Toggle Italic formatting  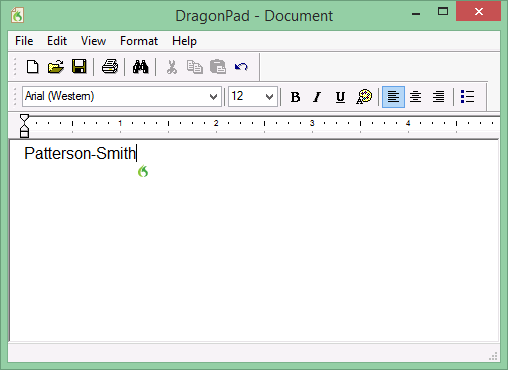tap(317, 97)
